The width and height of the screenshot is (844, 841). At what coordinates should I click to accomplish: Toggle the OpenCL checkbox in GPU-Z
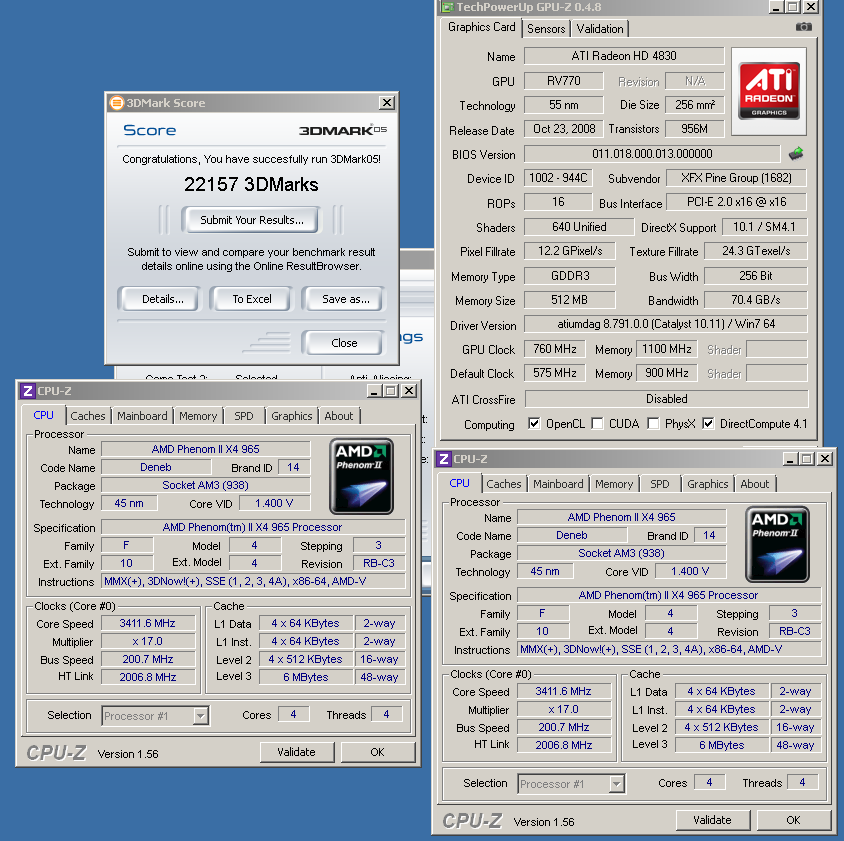coord(534,424)
